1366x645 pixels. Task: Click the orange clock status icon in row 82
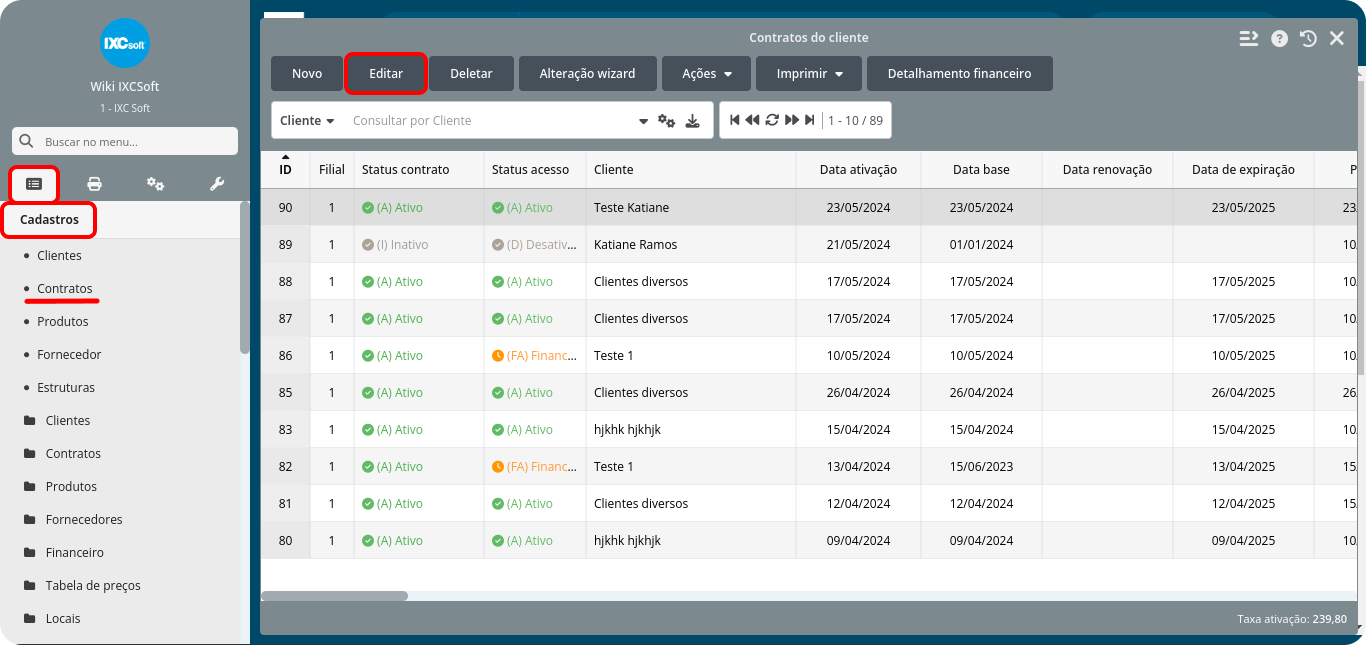[498, 467]
